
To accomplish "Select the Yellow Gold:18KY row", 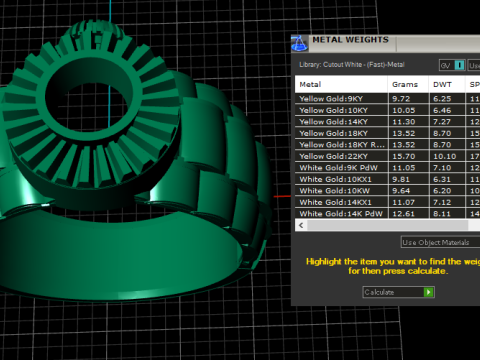I will [387, 133].
